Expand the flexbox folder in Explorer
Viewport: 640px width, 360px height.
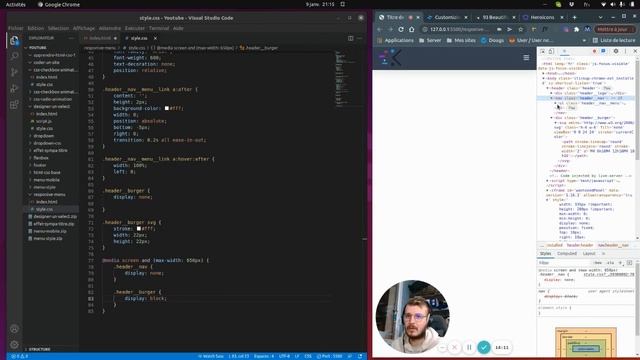point(41,158)
